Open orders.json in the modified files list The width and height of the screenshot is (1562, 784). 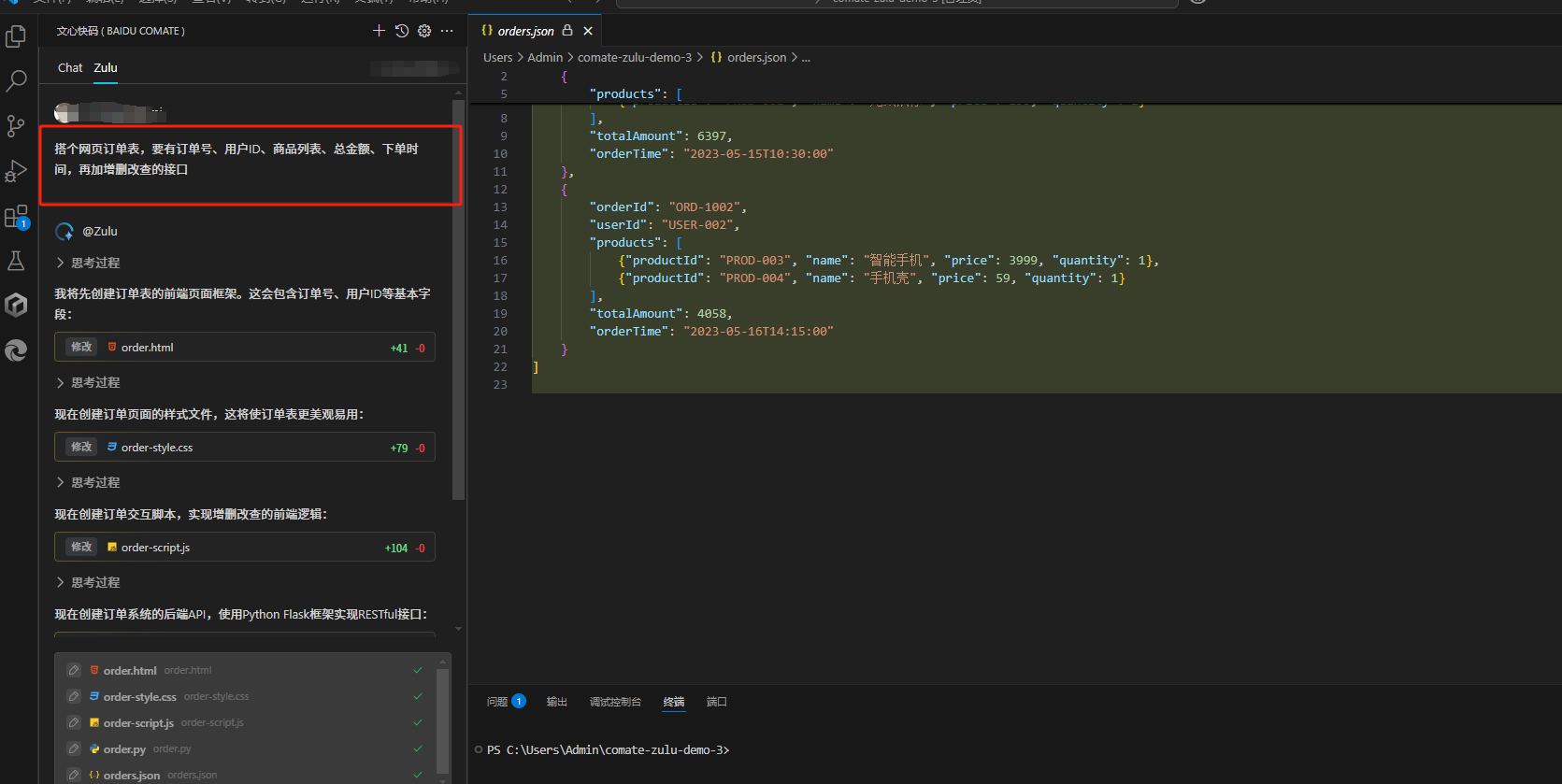coord(131,776)
